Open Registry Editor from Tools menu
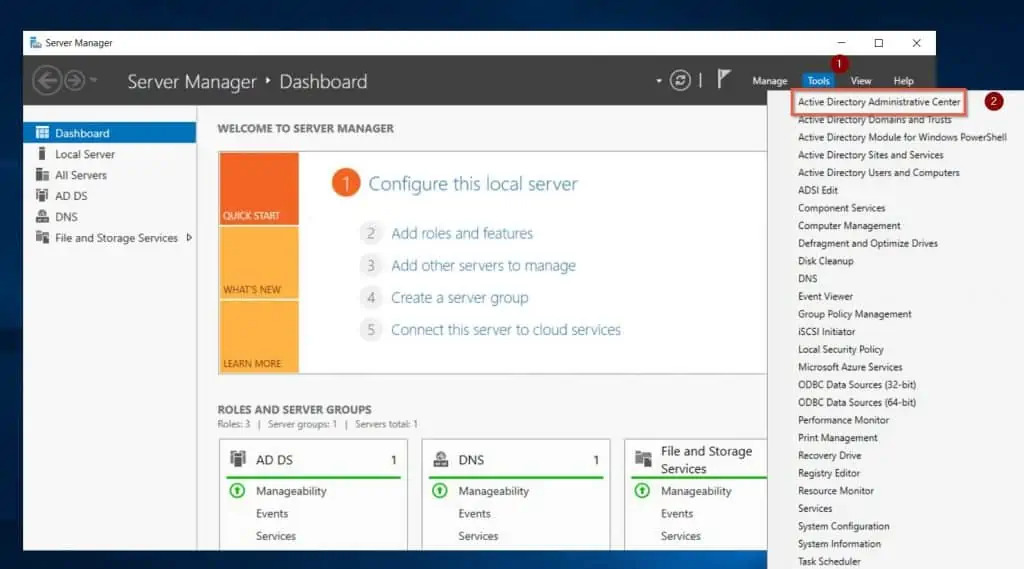Image resolution: width=1024 pixels, height=569 pixels. [x=829, y=473]
